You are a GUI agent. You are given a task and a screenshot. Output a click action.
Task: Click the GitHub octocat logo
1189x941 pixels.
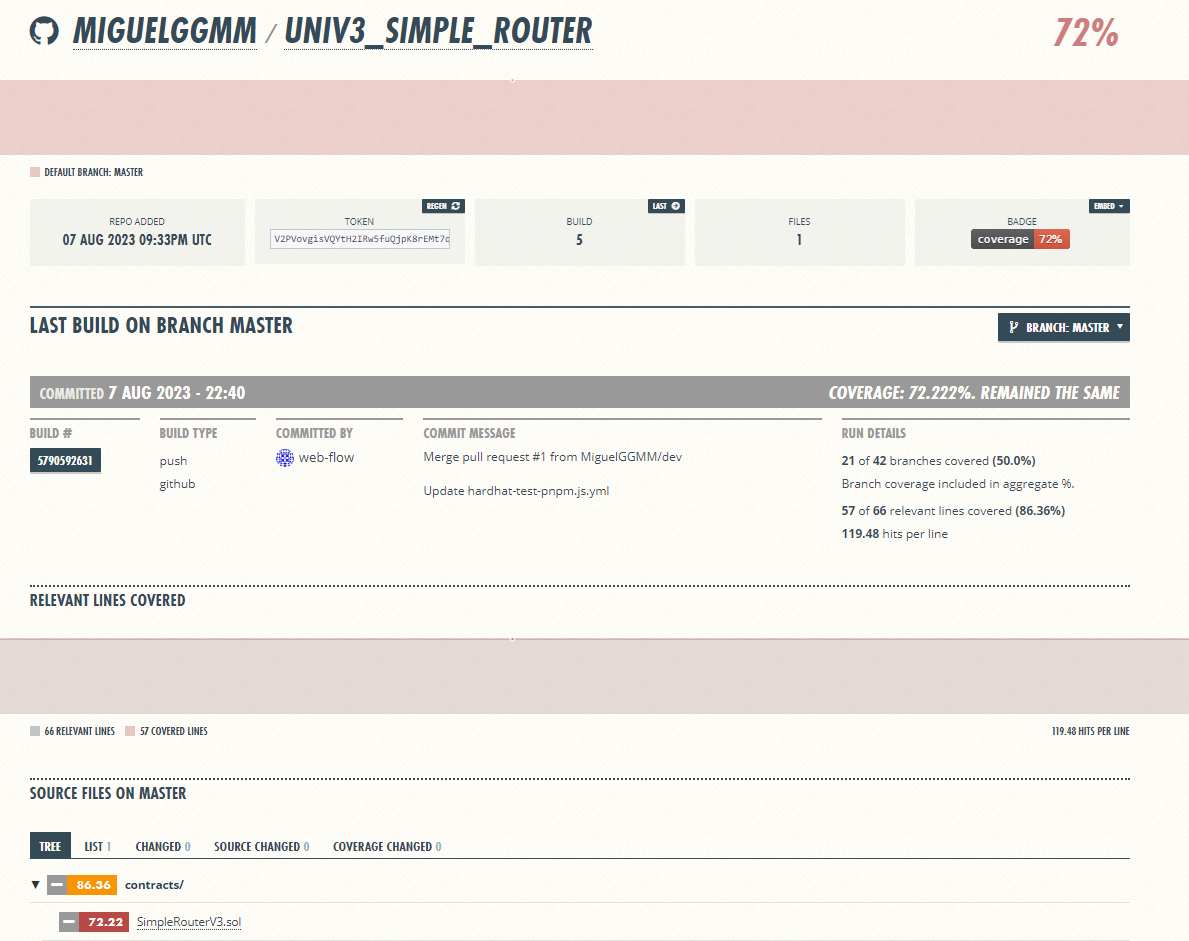[44, 31]
